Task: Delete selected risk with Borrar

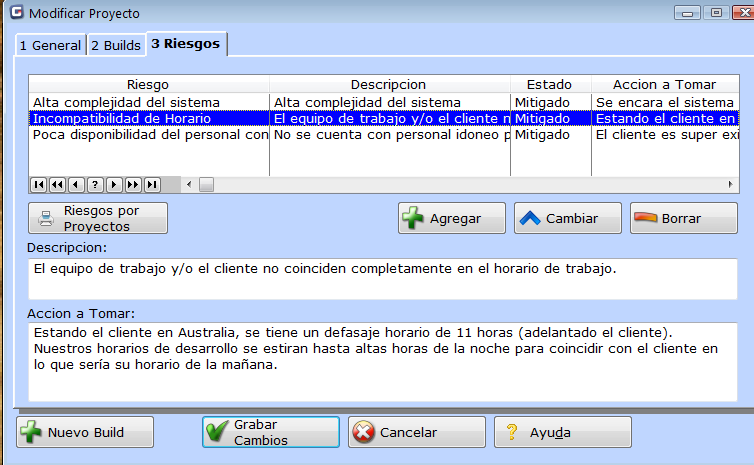Action: [684, 218]
